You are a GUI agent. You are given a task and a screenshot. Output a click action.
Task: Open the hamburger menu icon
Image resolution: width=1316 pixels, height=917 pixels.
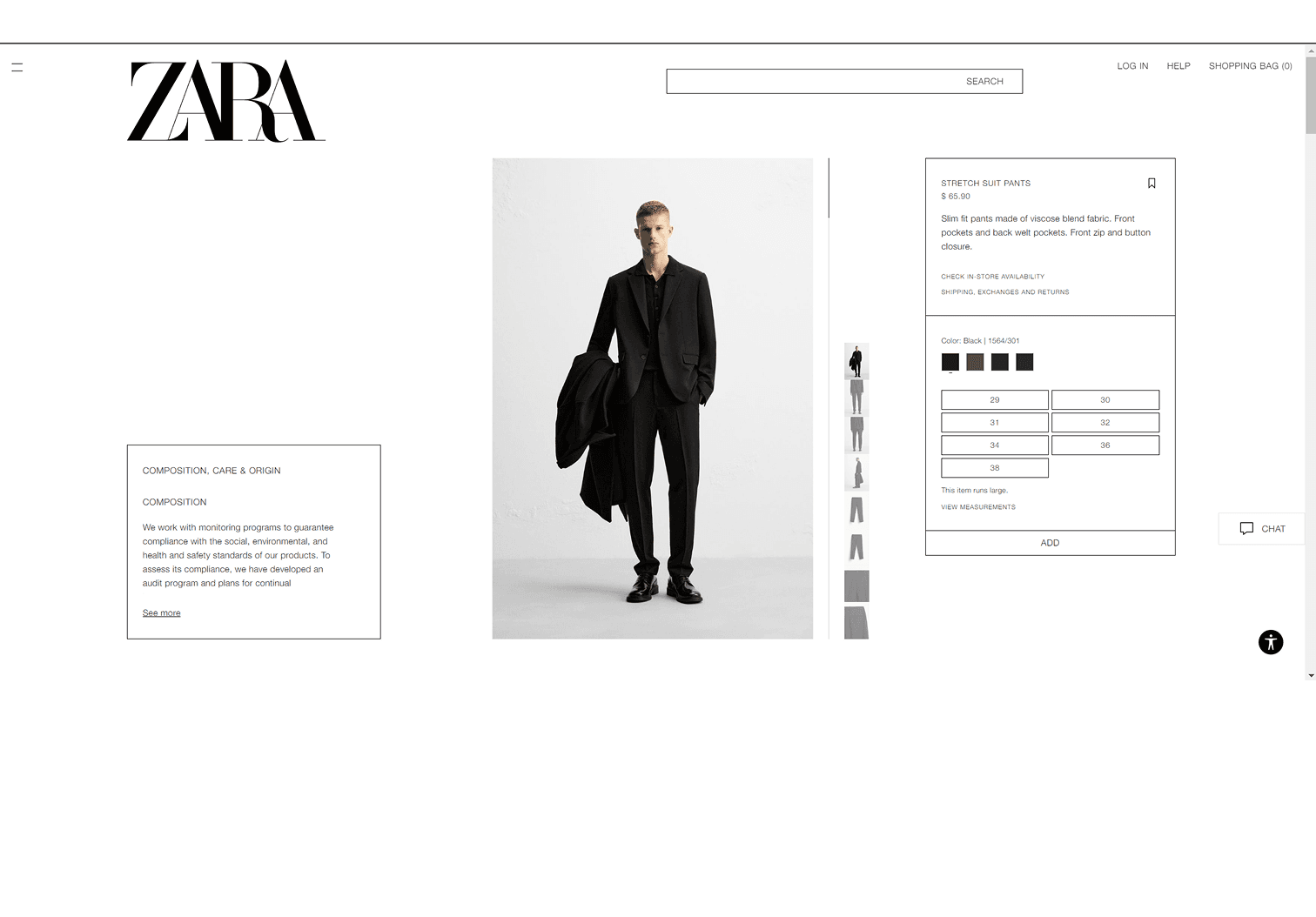click(17, 67)
